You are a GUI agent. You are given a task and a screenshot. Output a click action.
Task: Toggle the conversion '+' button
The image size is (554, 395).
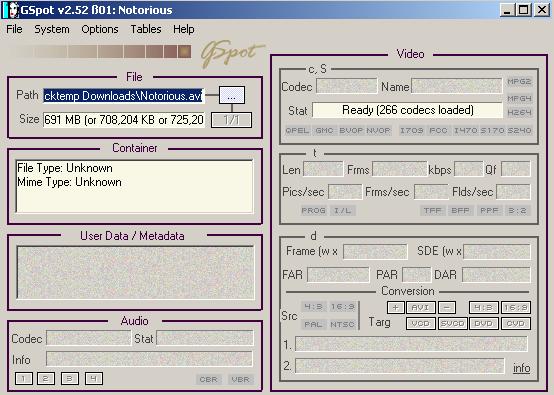coord(396,307)
